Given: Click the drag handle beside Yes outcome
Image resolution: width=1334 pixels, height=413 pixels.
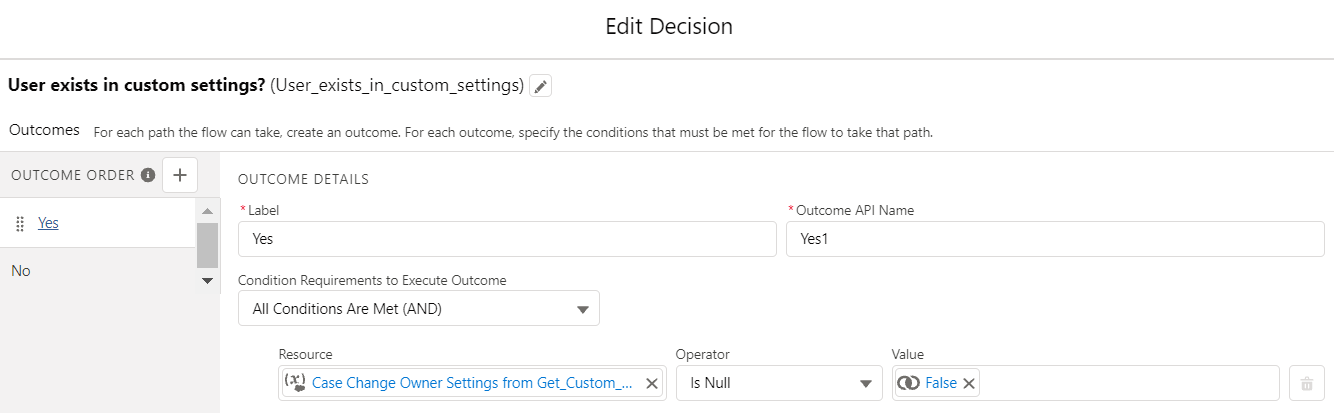Looking at the screenshot, I should tap(20, 224).
